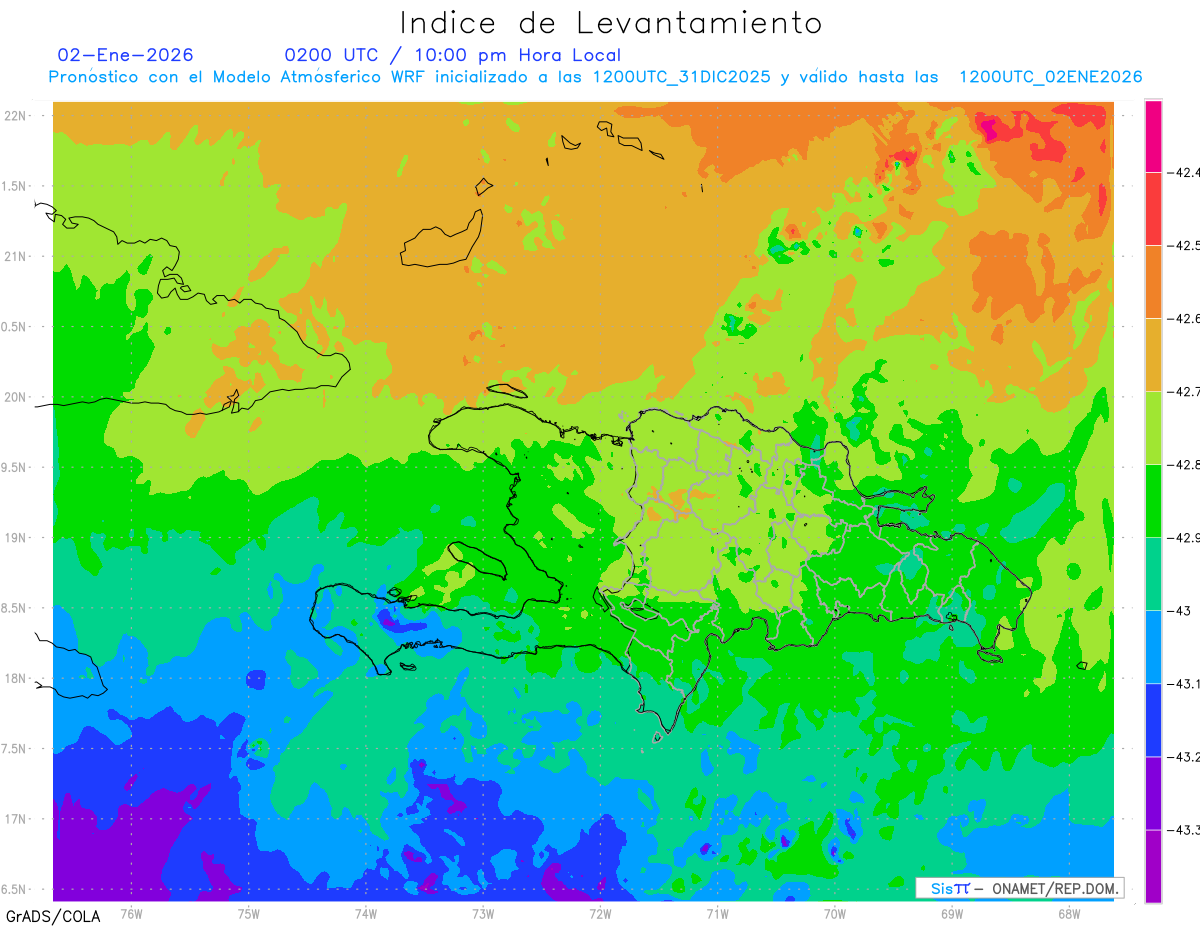The height and width of the screenshot is (927, 1200).
Task: Click the title 'Indice de Levantamiento'
Action: click(611, 22)
